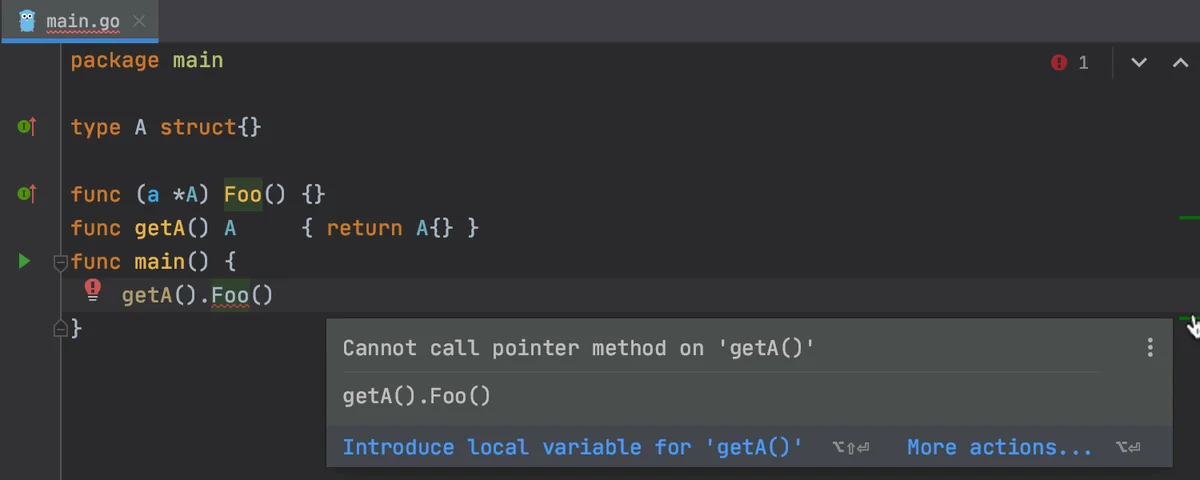1200x480 pixels.
Task: Open More actions... in error popup
Action: pyautogui.click(x=999, y=447)
